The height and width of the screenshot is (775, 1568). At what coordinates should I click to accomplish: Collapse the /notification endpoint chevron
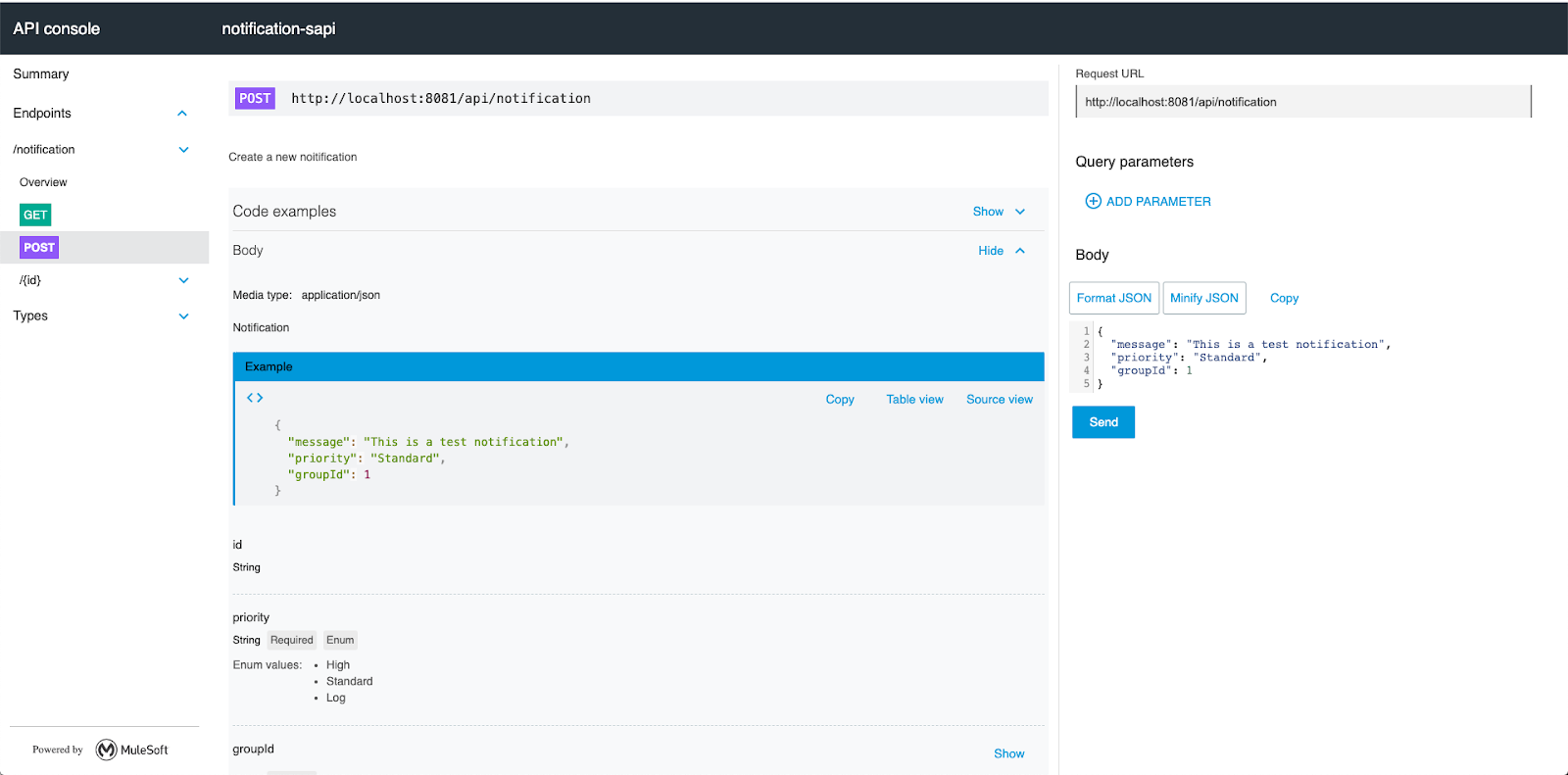tap(183, 150)
